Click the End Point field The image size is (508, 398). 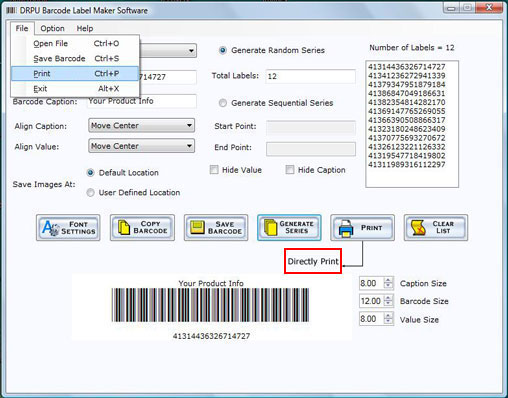[311, 149]
